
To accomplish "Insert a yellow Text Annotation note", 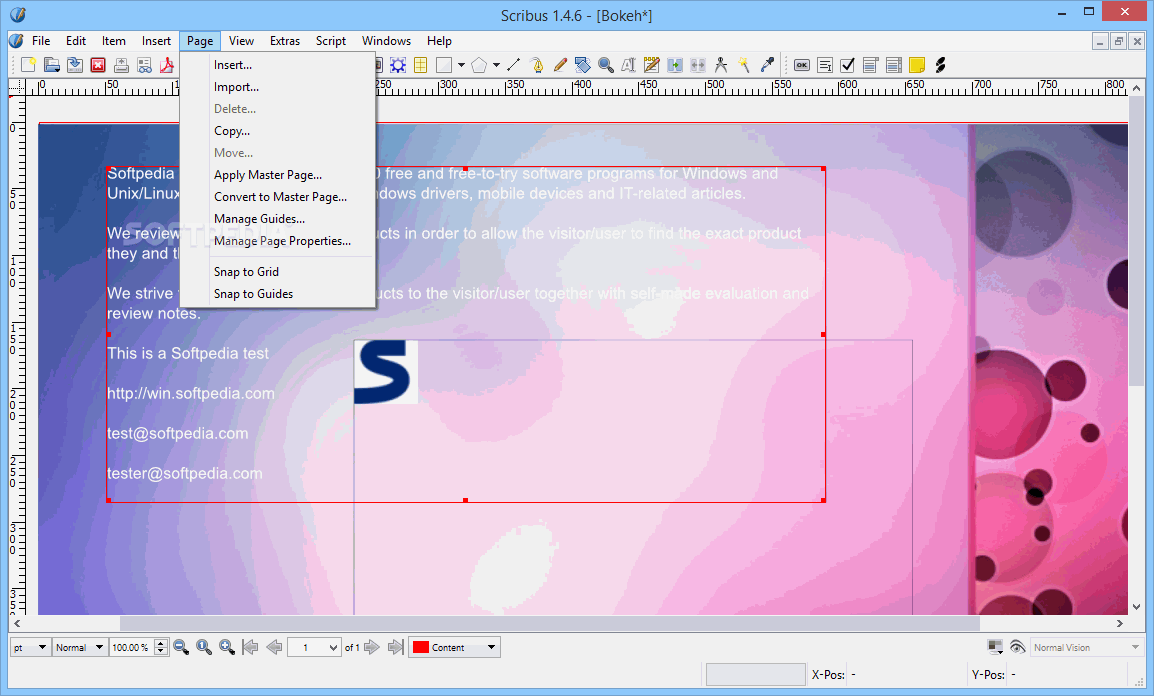I will pyautogui.click(x=917, y=65).
